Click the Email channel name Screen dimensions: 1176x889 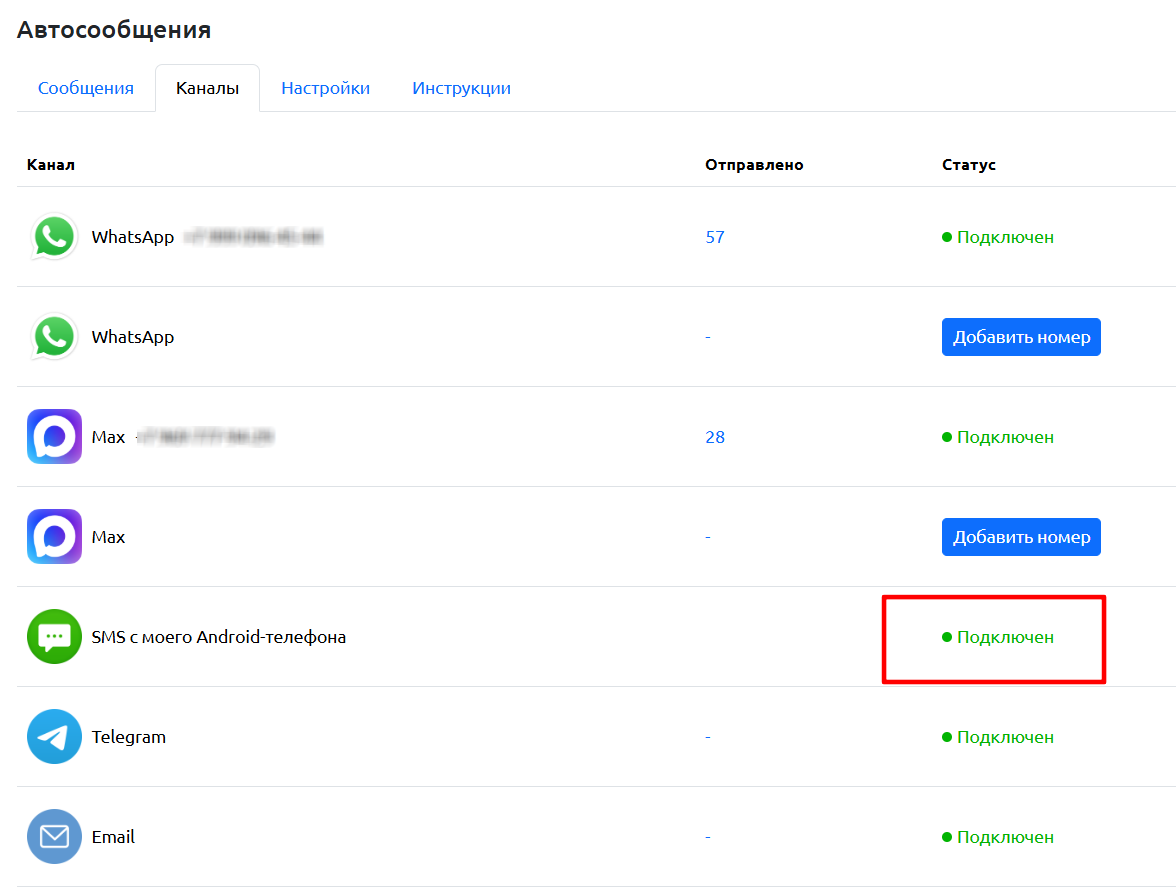[113, 836]
